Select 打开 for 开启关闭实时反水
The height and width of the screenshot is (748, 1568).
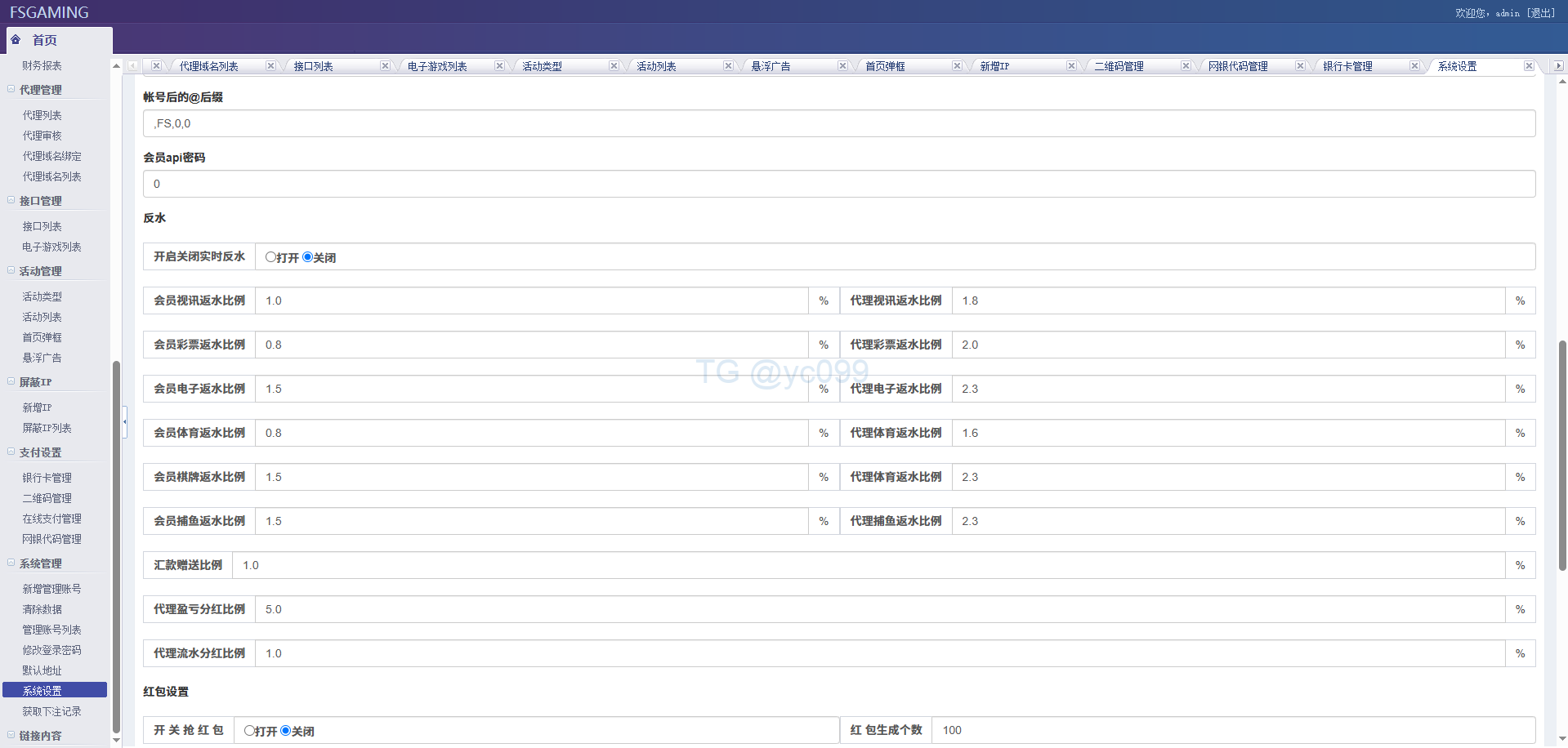270,257
